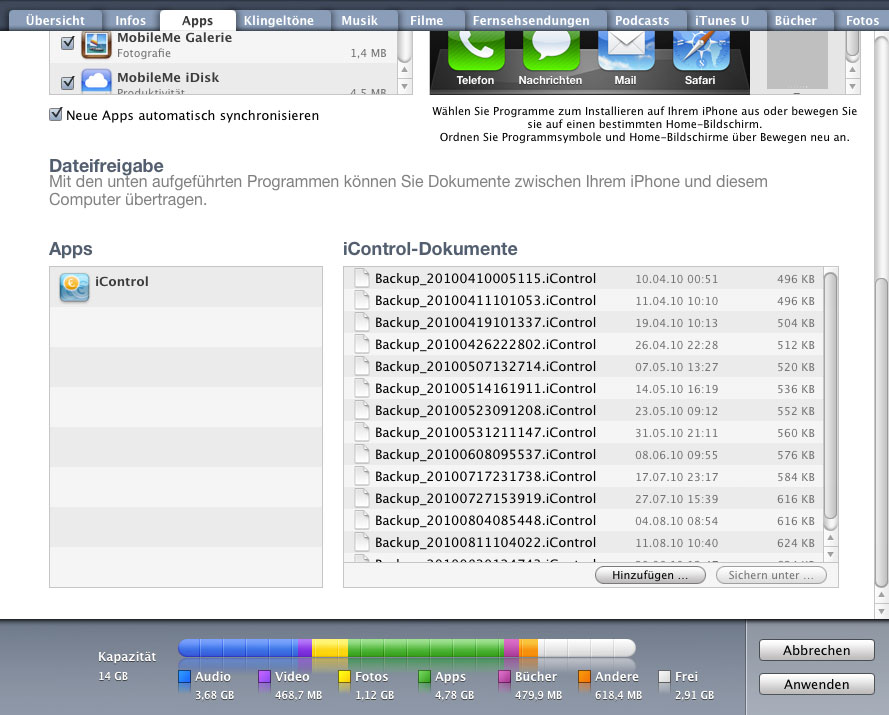
Task: Click the Telefon app icon
Action: coord(476,50)
